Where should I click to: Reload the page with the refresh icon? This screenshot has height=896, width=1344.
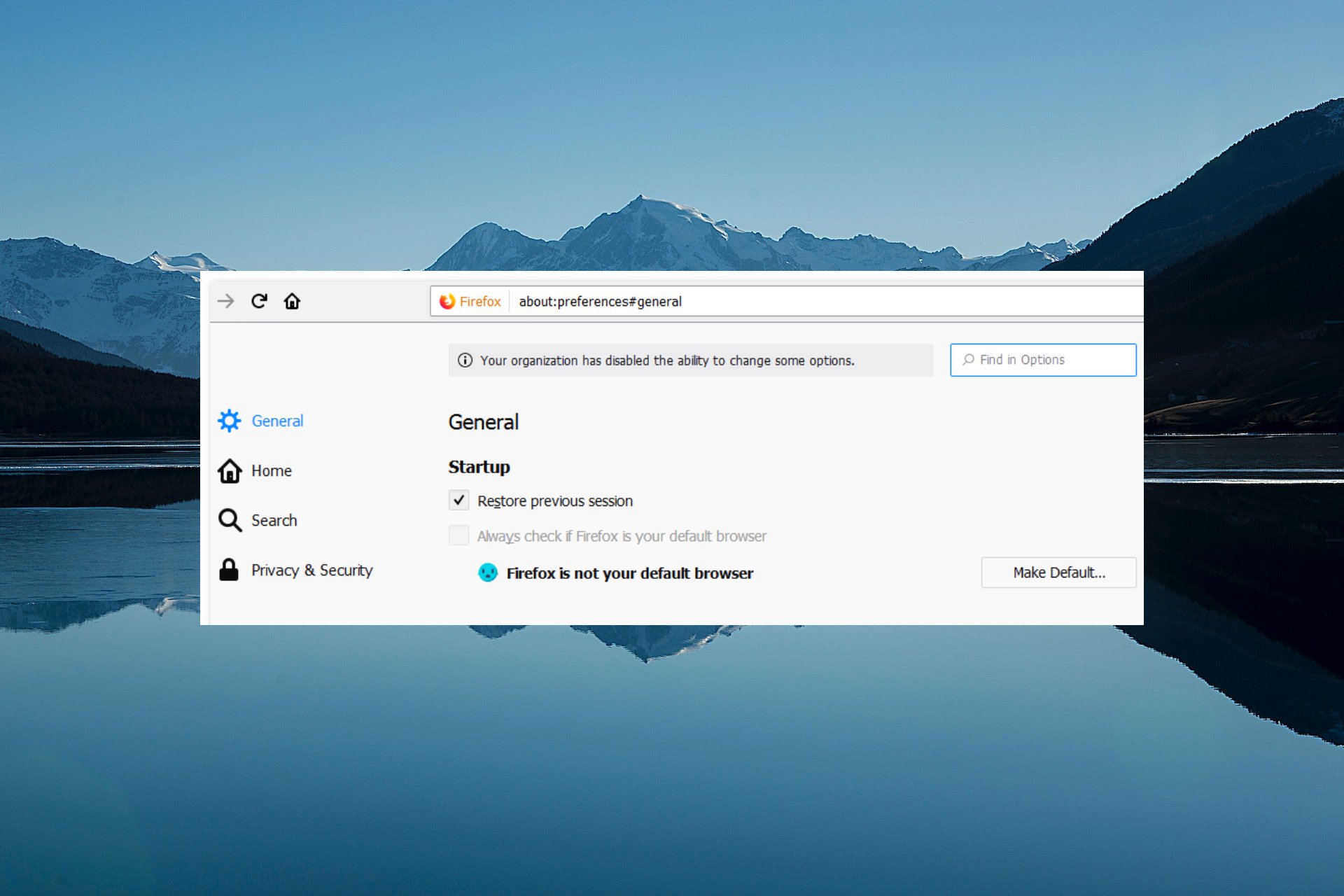coord(259,301)
